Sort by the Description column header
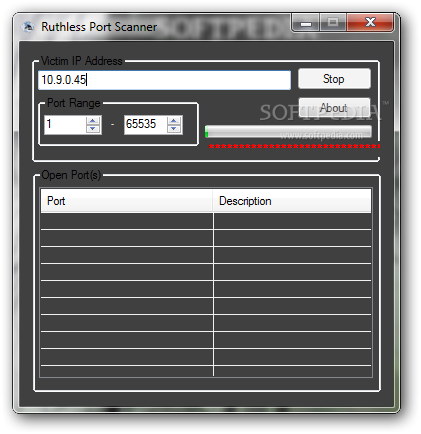The height and width of the screenshot is (434, 421). [292, 201]
